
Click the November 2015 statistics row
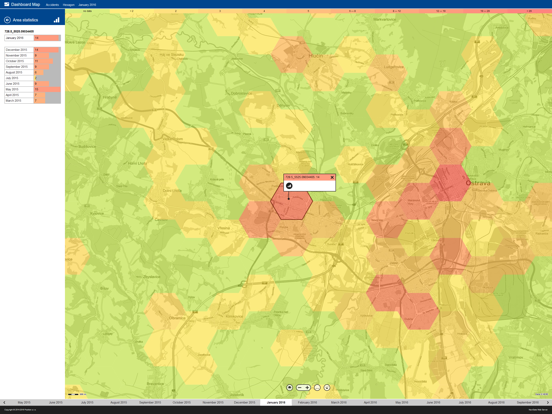32,55
